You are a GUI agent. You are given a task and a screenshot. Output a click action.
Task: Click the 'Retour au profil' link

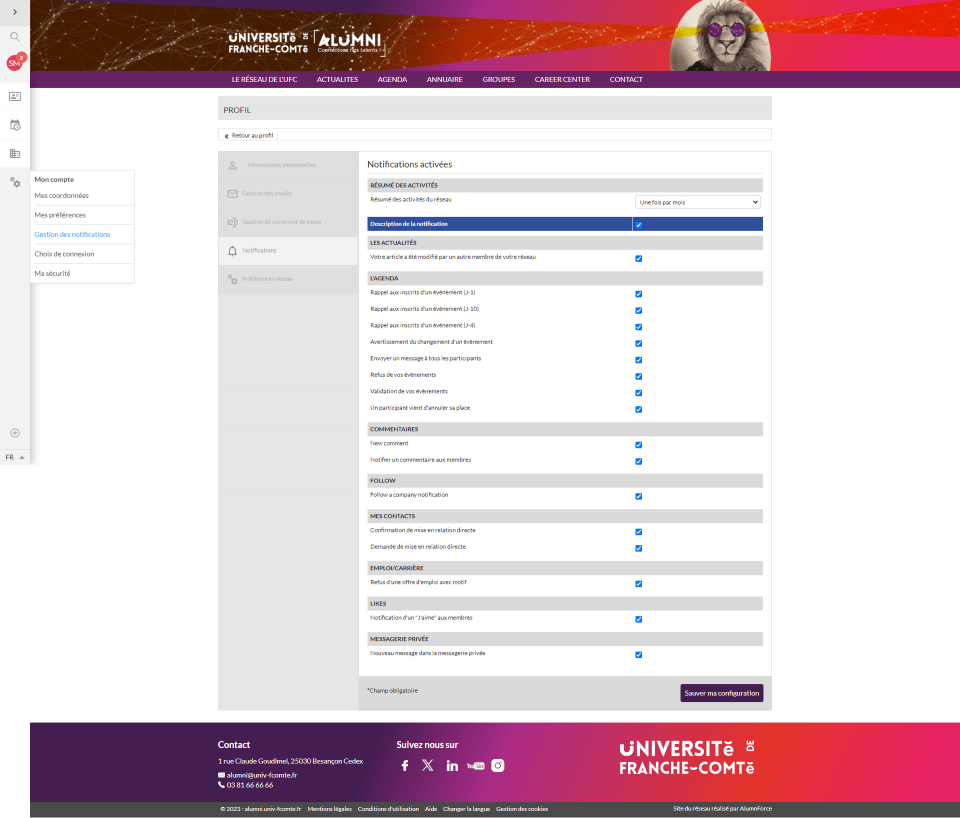click(x=249, y=135)
